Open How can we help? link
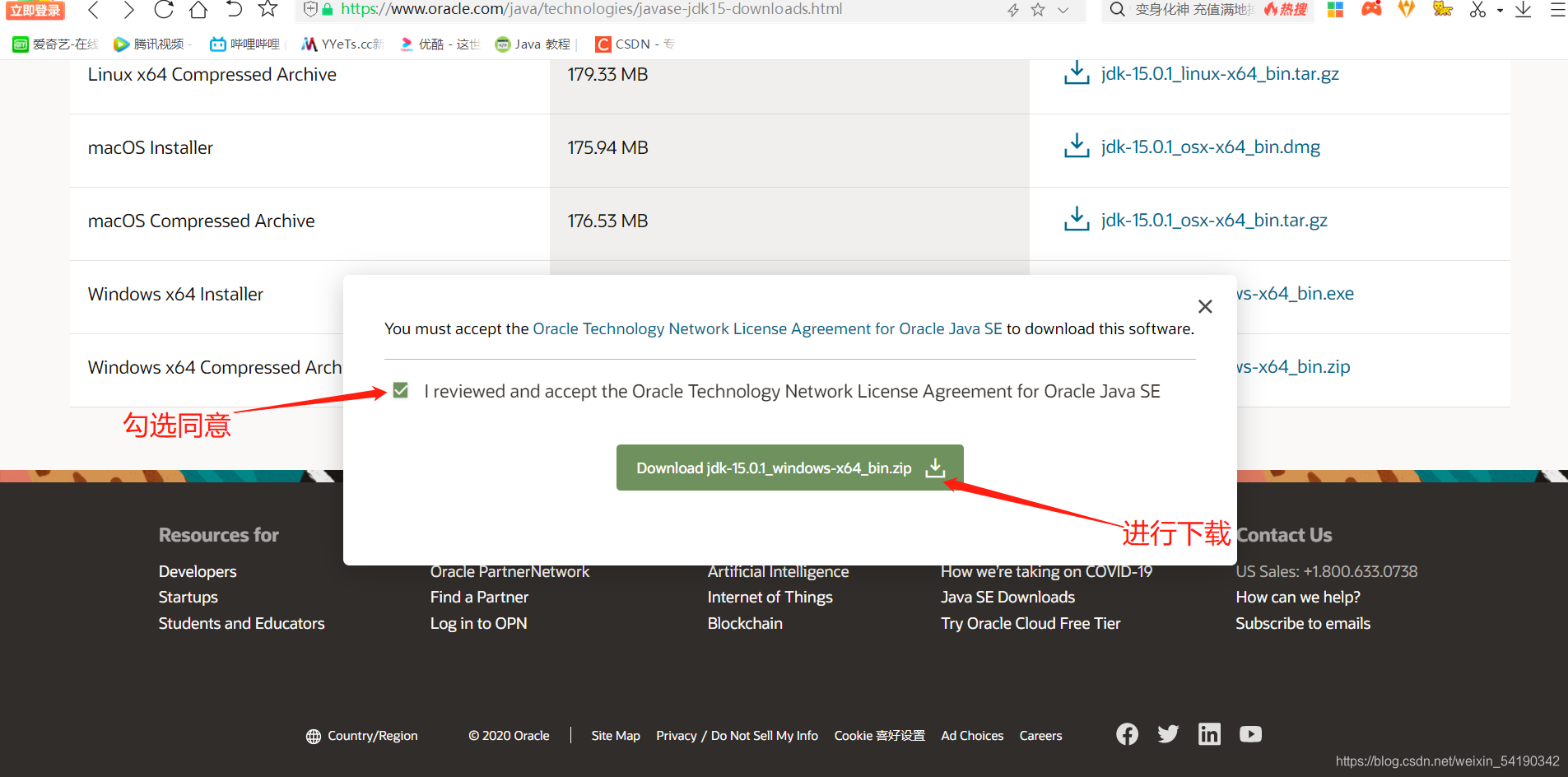 1298,597
